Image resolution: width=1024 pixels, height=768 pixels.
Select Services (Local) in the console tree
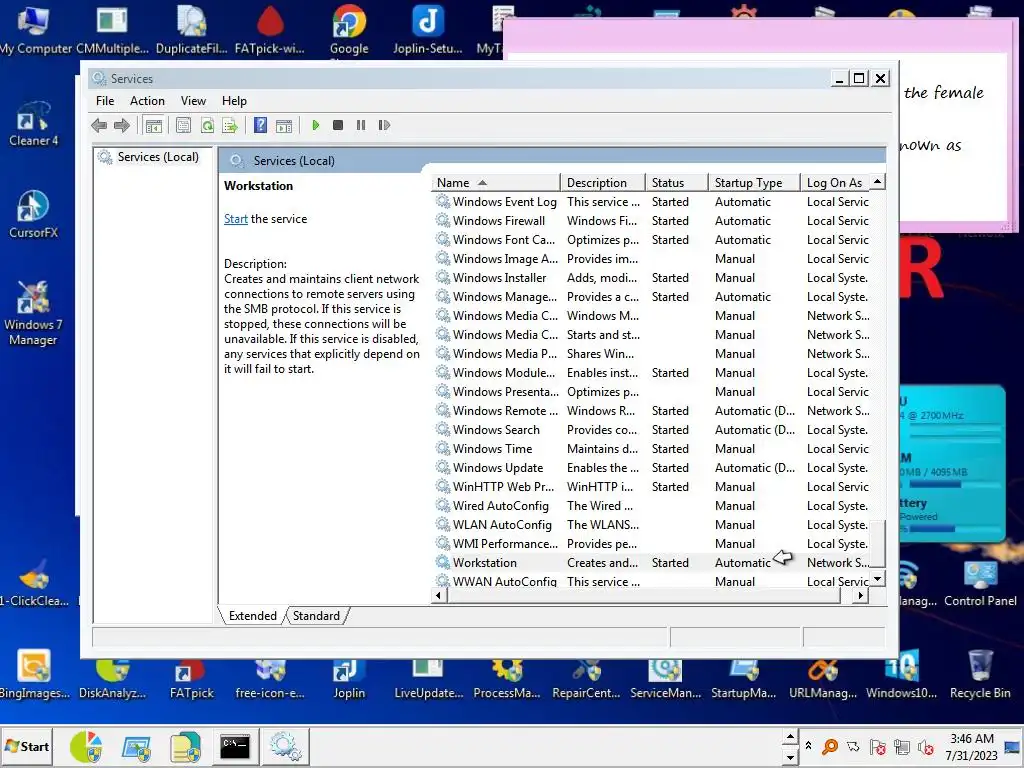pos(158,157)
